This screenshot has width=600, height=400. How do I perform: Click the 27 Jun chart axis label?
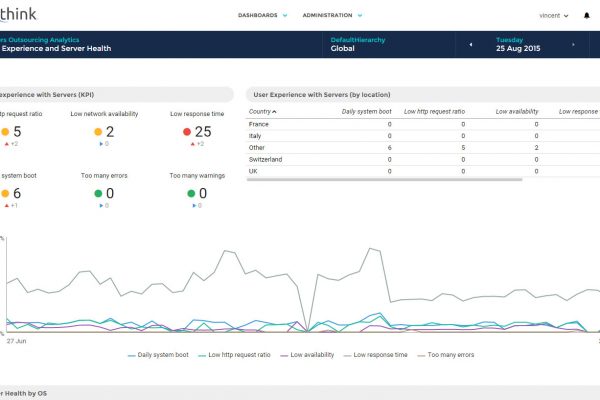(16, 341)
